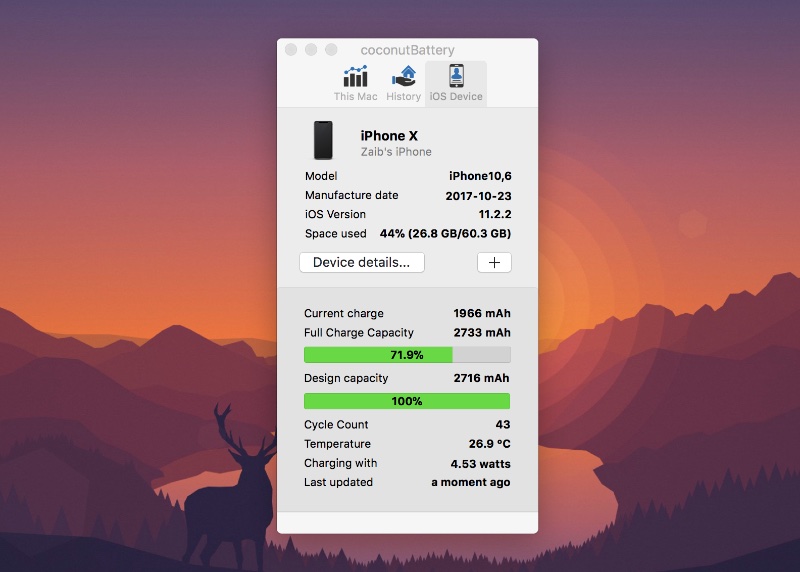Click the Manufacture date label
The height and width of the screenshot is (572, 800).
352,195
